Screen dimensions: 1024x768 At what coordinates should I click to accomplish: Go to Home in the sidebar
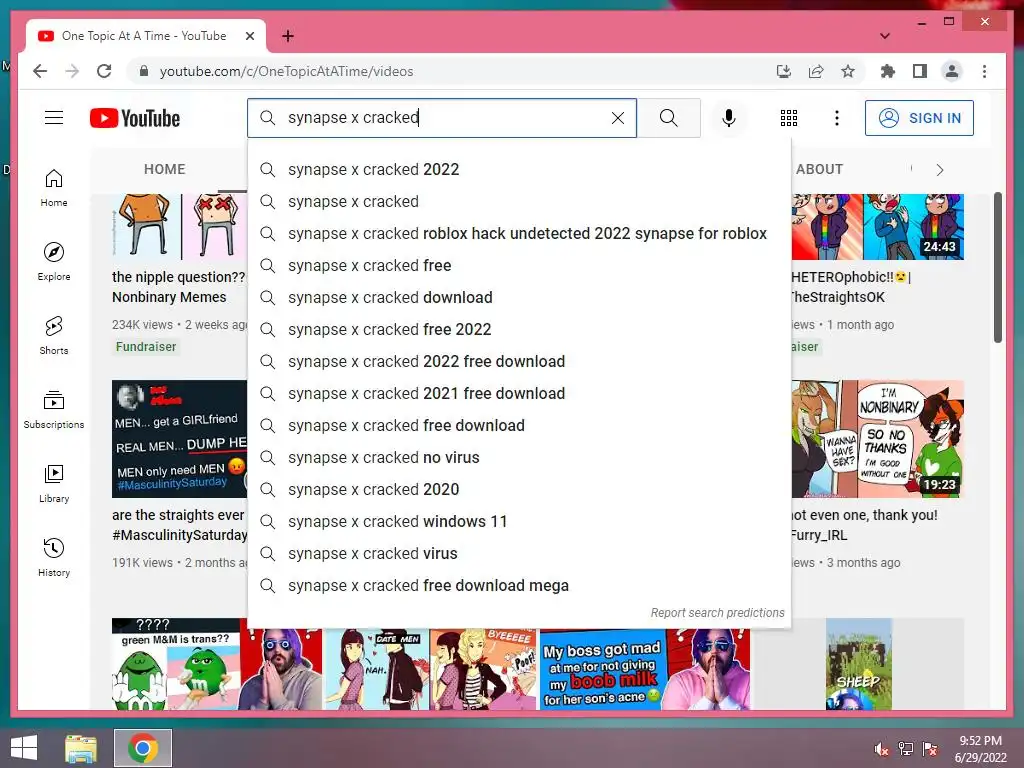coord(54,188)
